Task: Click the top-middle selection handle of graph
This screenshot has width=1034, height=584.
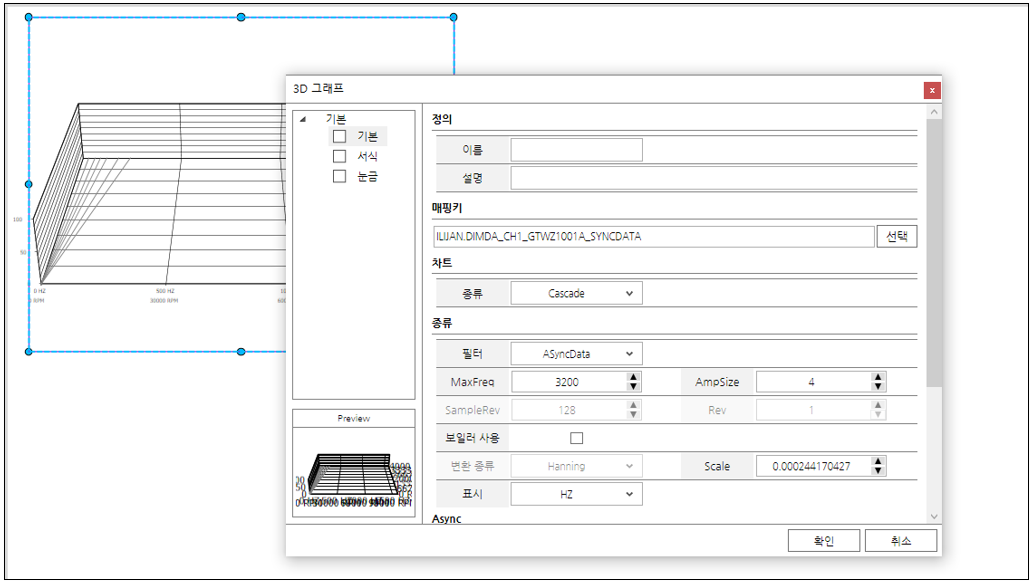Action: (241, 17)
